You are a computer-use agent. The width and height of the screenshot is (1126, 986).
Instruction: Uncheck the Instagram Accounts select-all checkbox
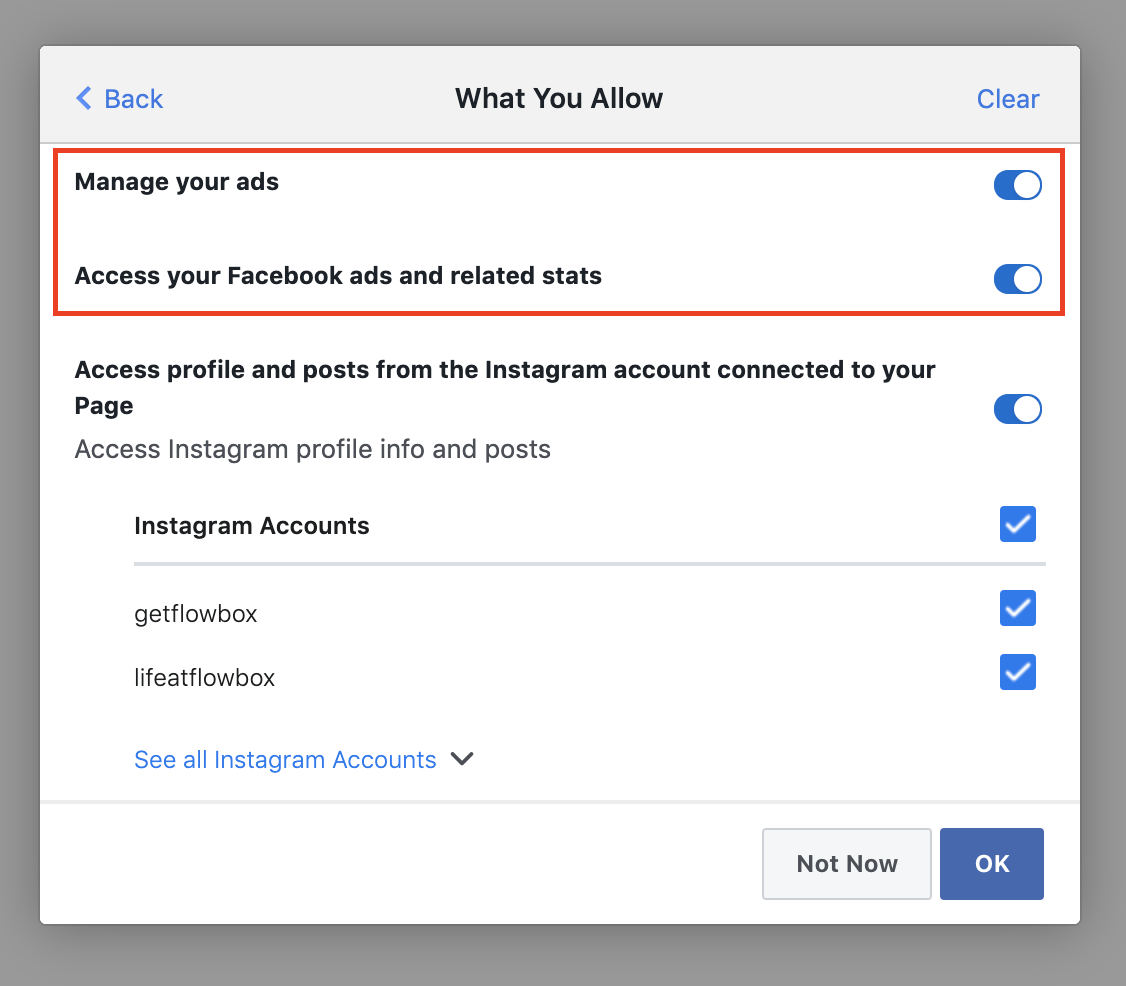pos(1017,525)
